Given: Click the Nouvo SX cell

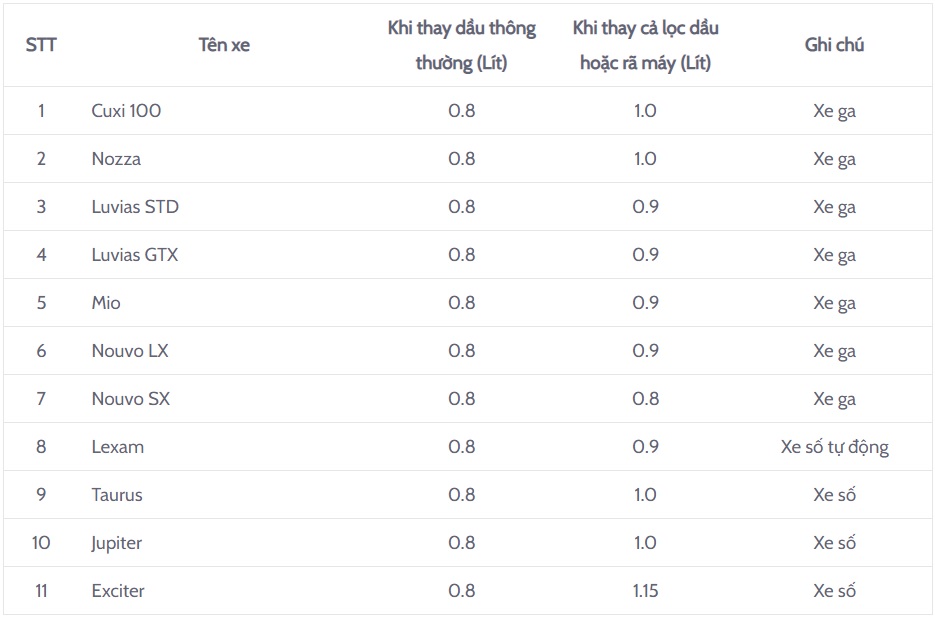Looking at the screenshot, I should [x=131, y=399].
